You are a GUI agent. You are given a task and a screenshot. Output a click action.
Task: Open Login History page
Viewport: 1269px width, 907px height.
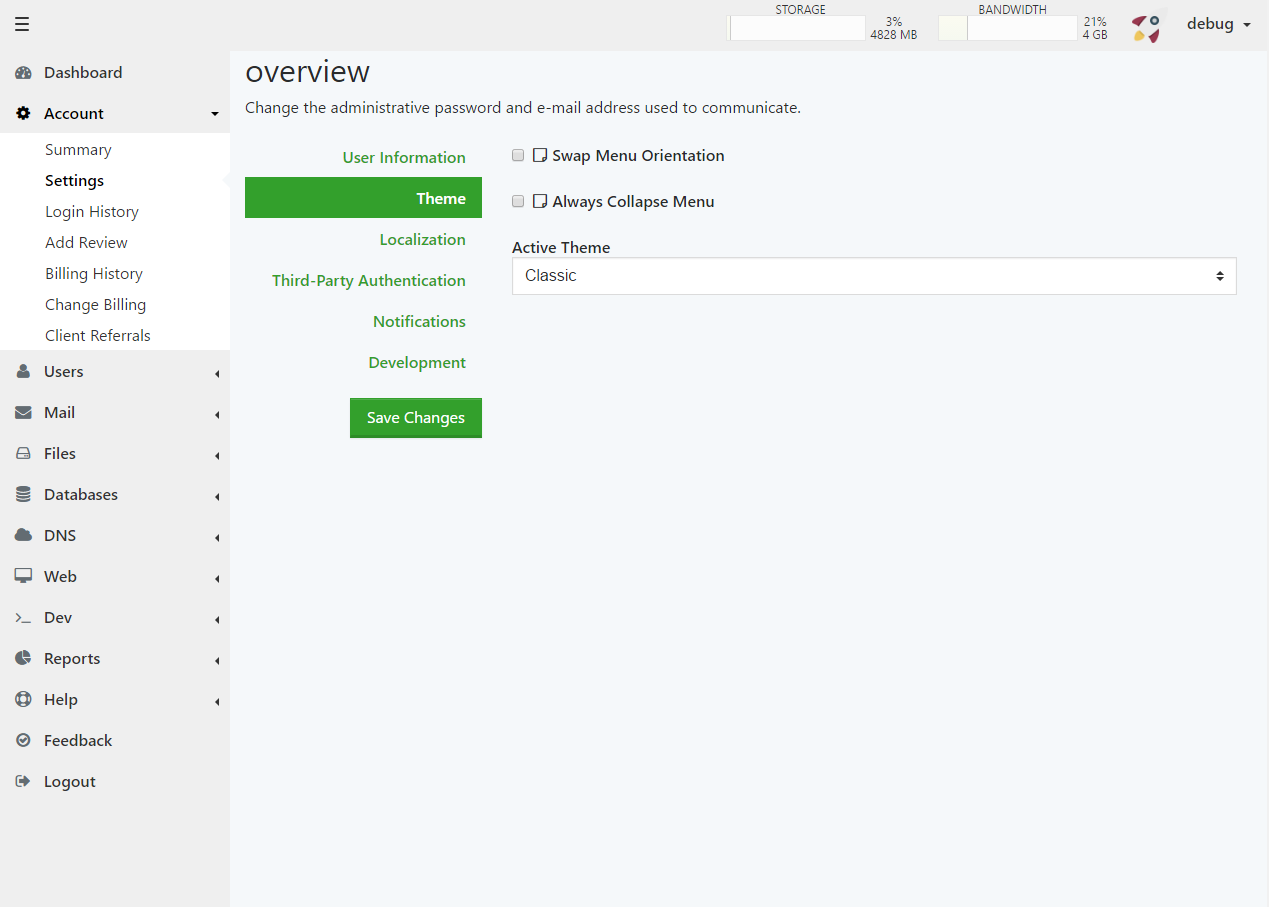[92, 212]
